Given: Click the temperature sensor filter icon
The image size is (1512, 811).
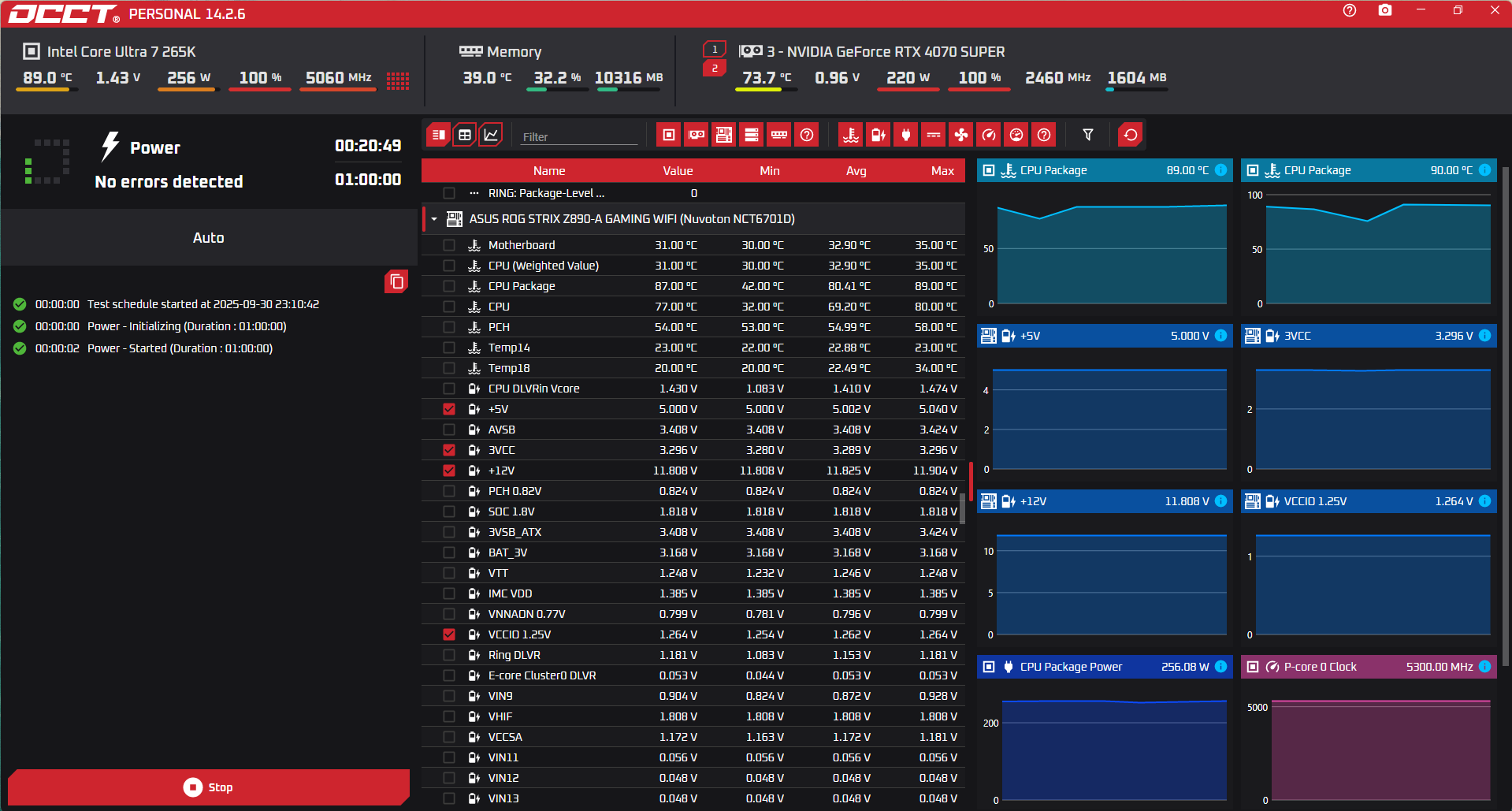Looking at the screenshot, I should [x=851, y=135].
